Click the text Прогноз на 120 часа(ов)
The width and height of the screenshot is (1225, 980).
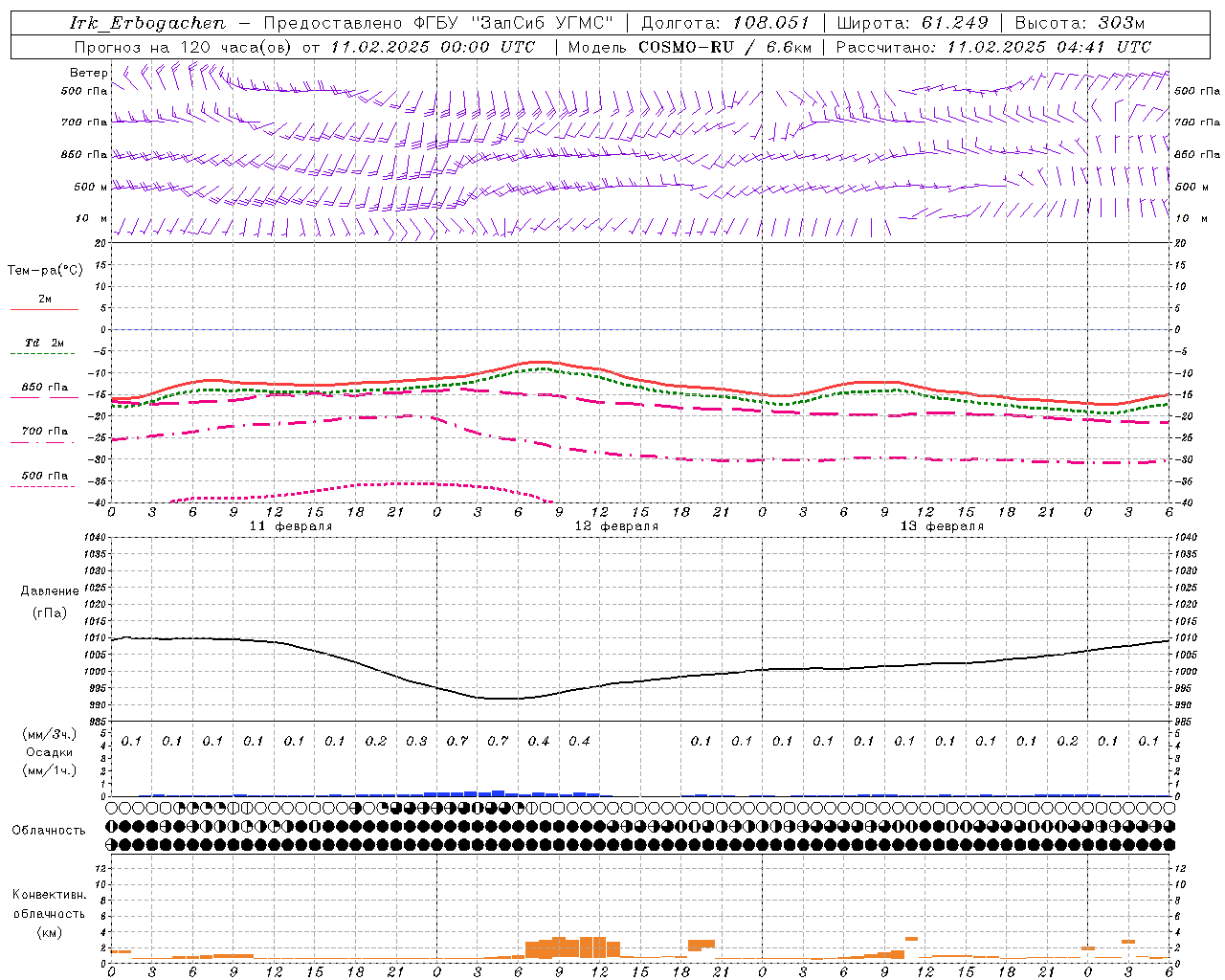pyautogui.click(x=184, y=47)
